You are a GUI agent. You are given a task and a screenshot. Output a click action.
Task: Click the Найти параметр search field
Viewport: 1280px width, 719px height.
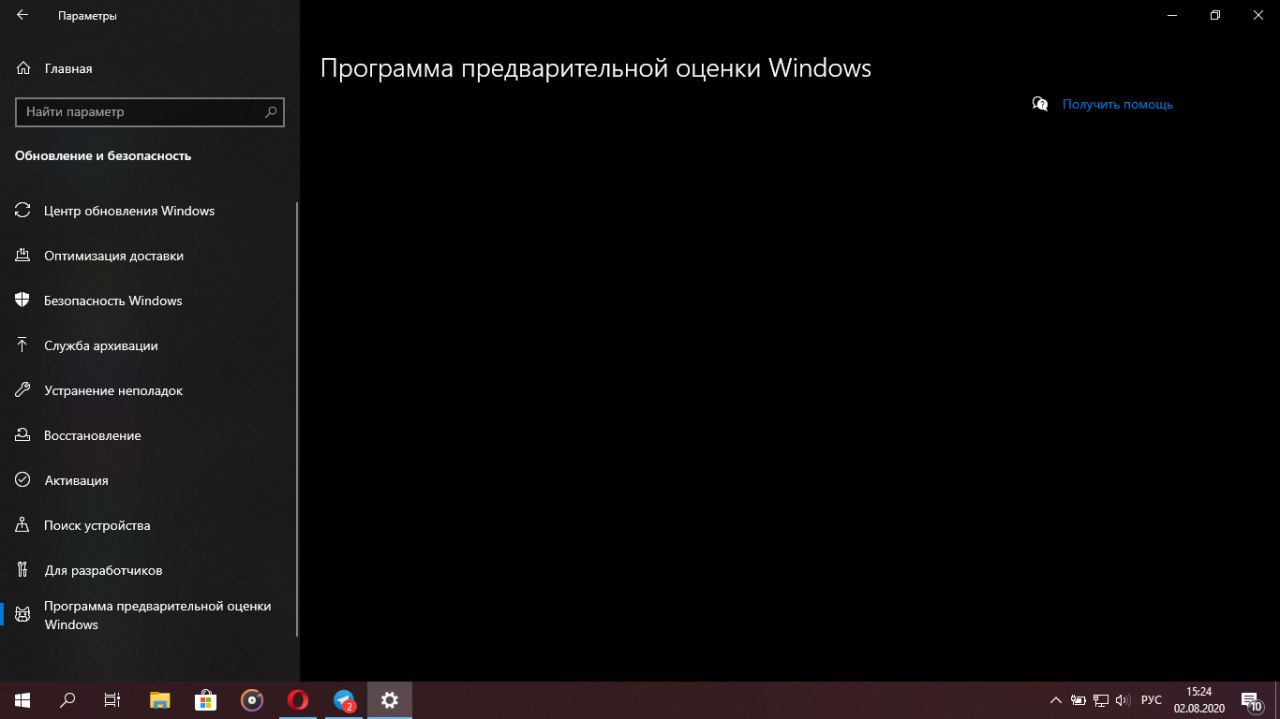point(150,112)
